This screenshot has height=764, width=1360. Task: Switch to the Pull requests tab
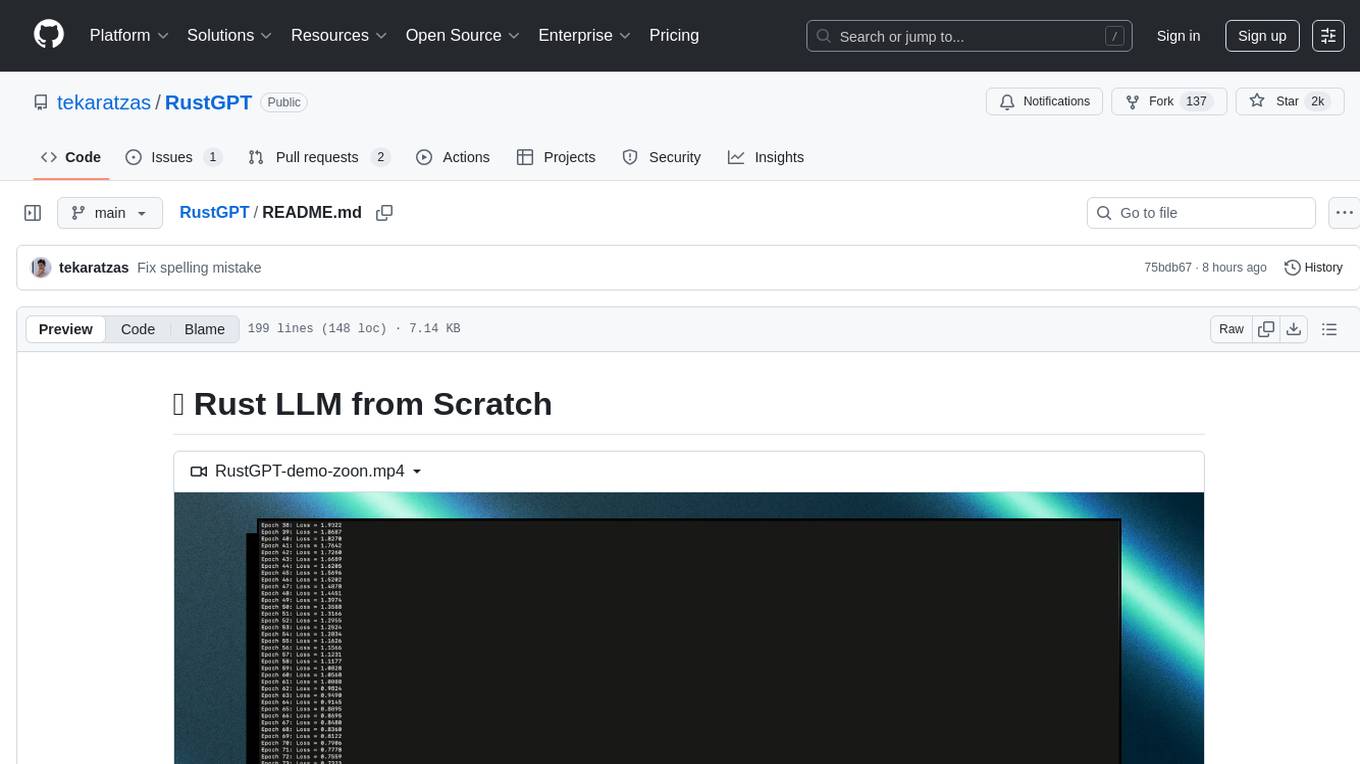click(319, 157)
